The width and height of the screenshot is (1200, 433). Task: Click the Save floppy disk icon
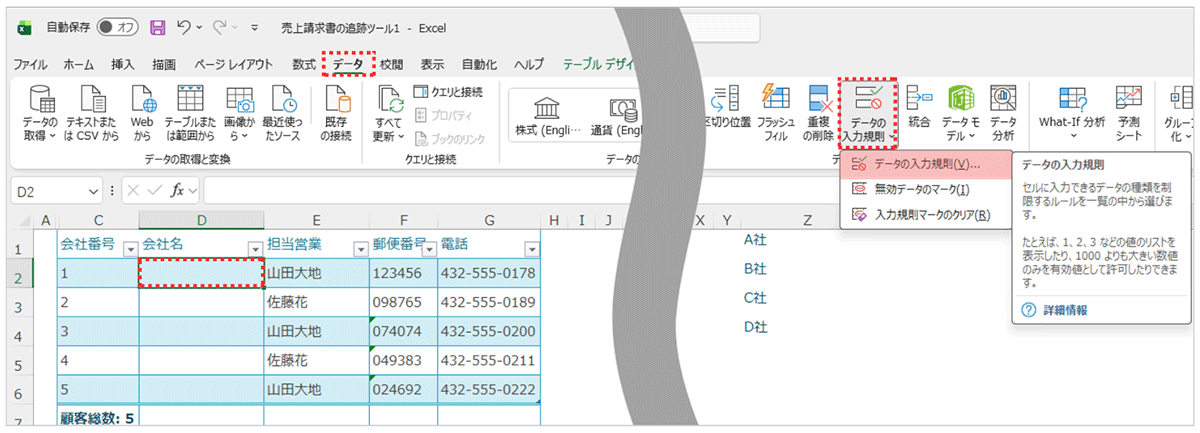(157, 27)
